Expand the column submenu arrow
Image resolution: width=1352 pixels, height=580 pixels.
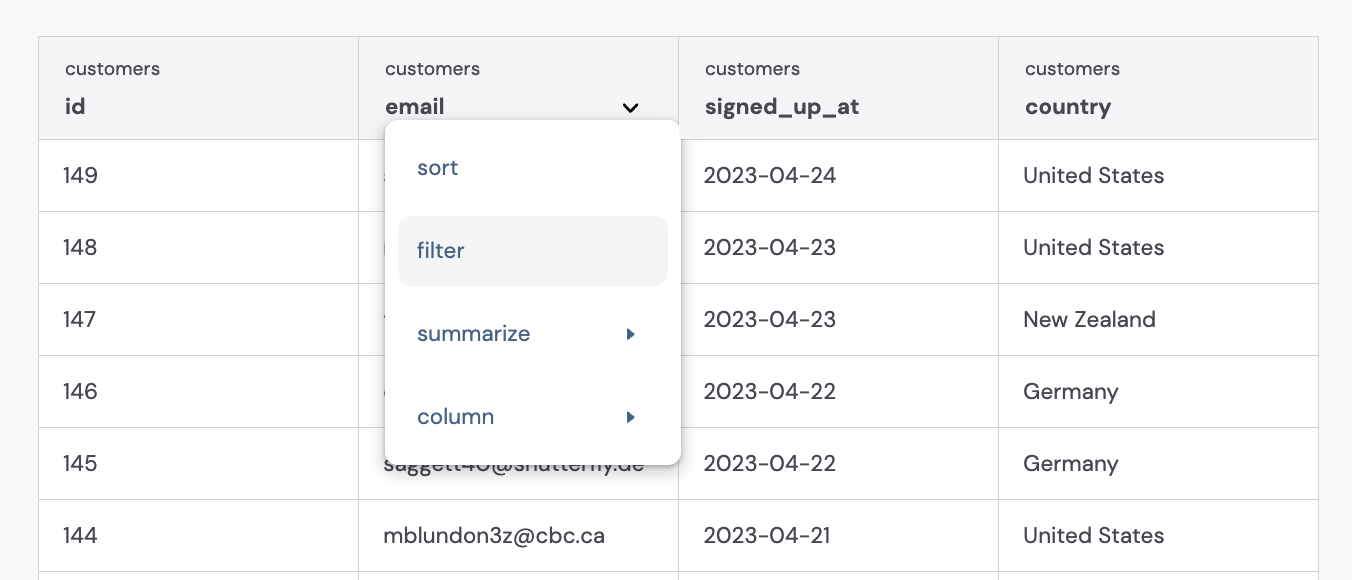631,417
